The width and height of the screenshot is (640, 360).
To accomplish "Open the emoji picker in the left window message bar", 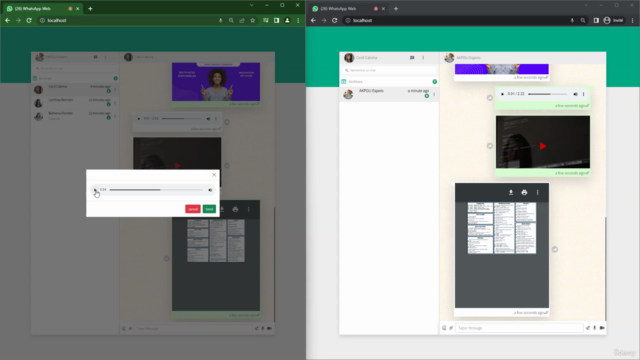I will pyautogui.click(x=124, y=328).
